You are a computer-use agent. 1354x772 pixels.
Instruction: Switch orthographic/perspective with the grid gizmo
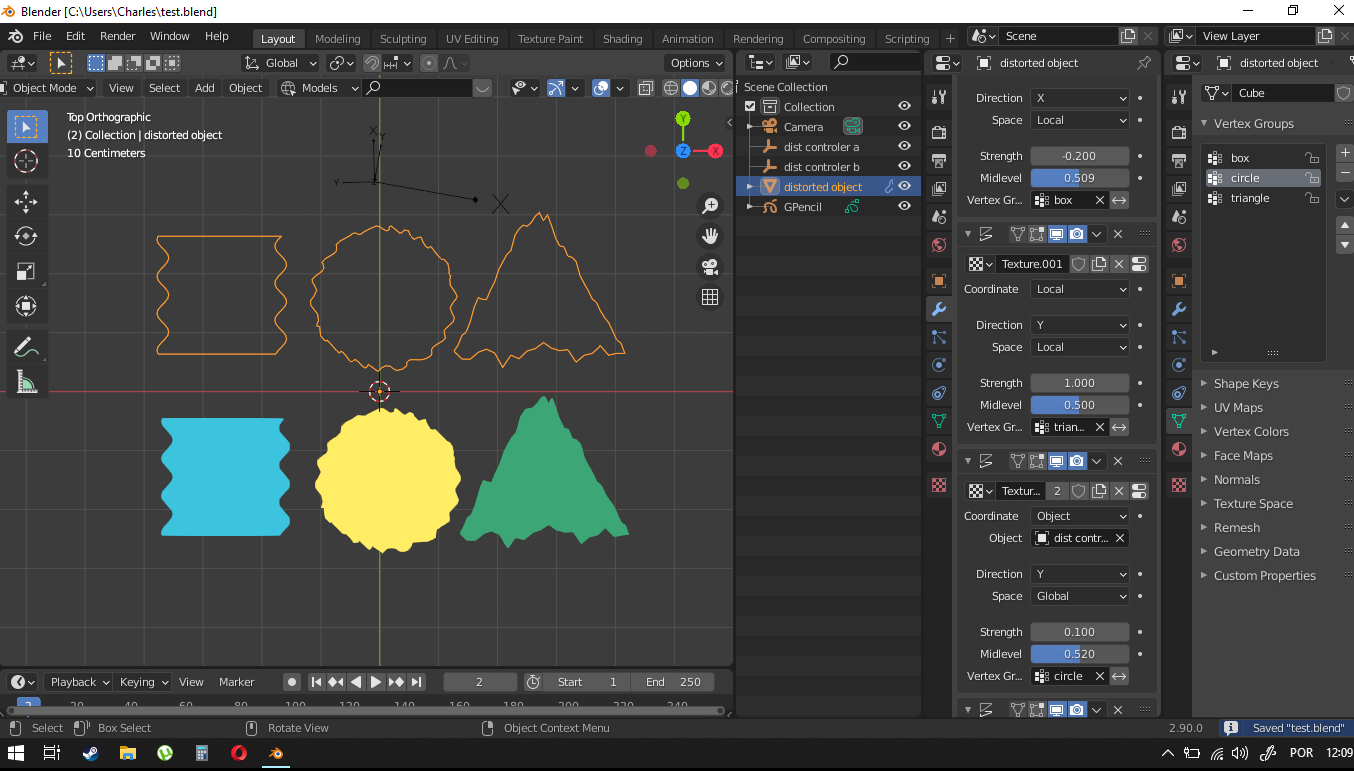pyautogui.click(x=710, y=297)
